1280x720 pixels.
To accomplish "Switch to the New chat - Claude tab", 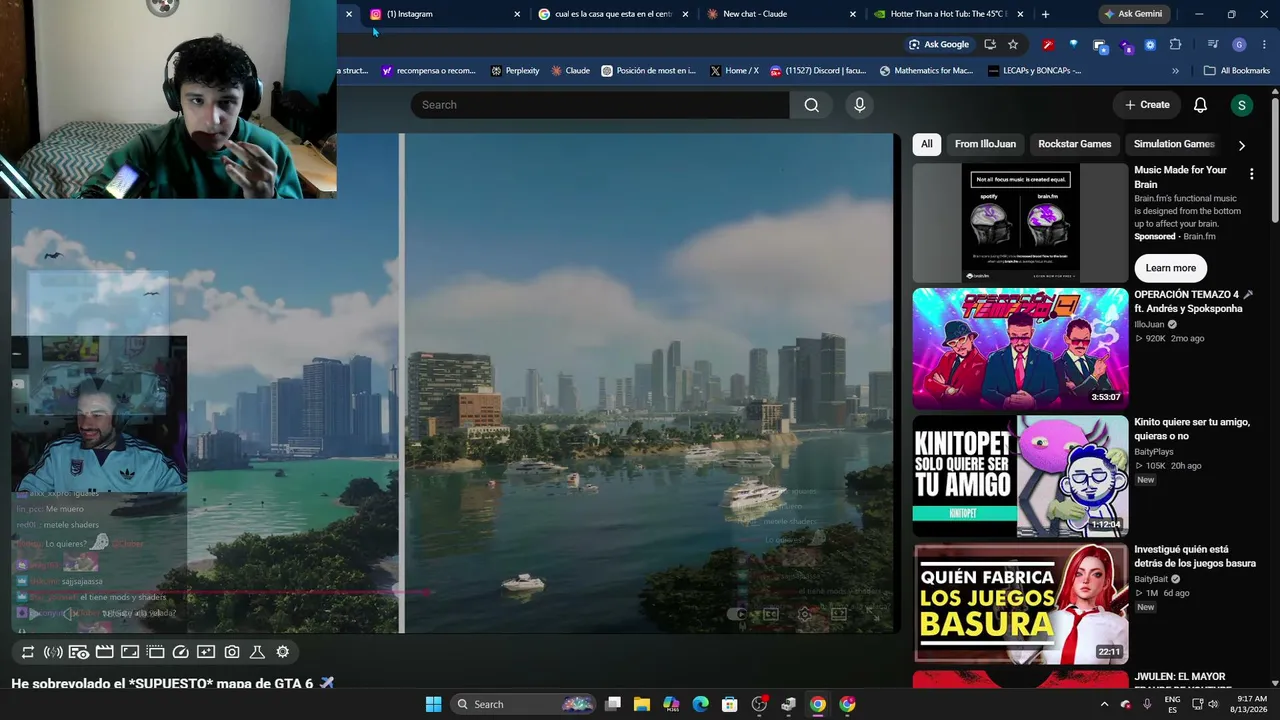I will click(x=782, y=14).
